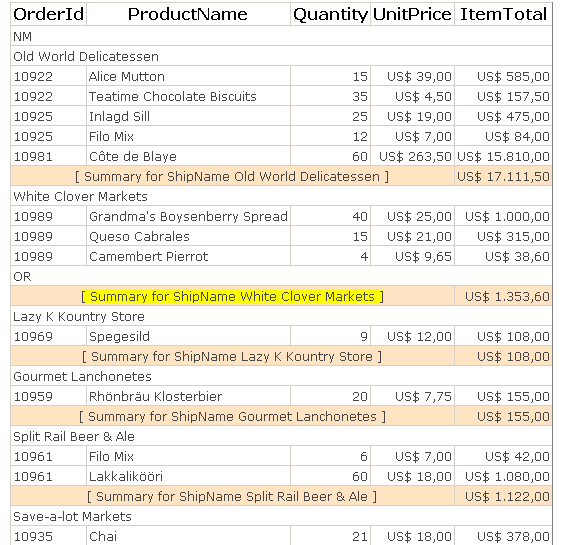
Task: Click the ProductName column header
Action: coord(188,14)
